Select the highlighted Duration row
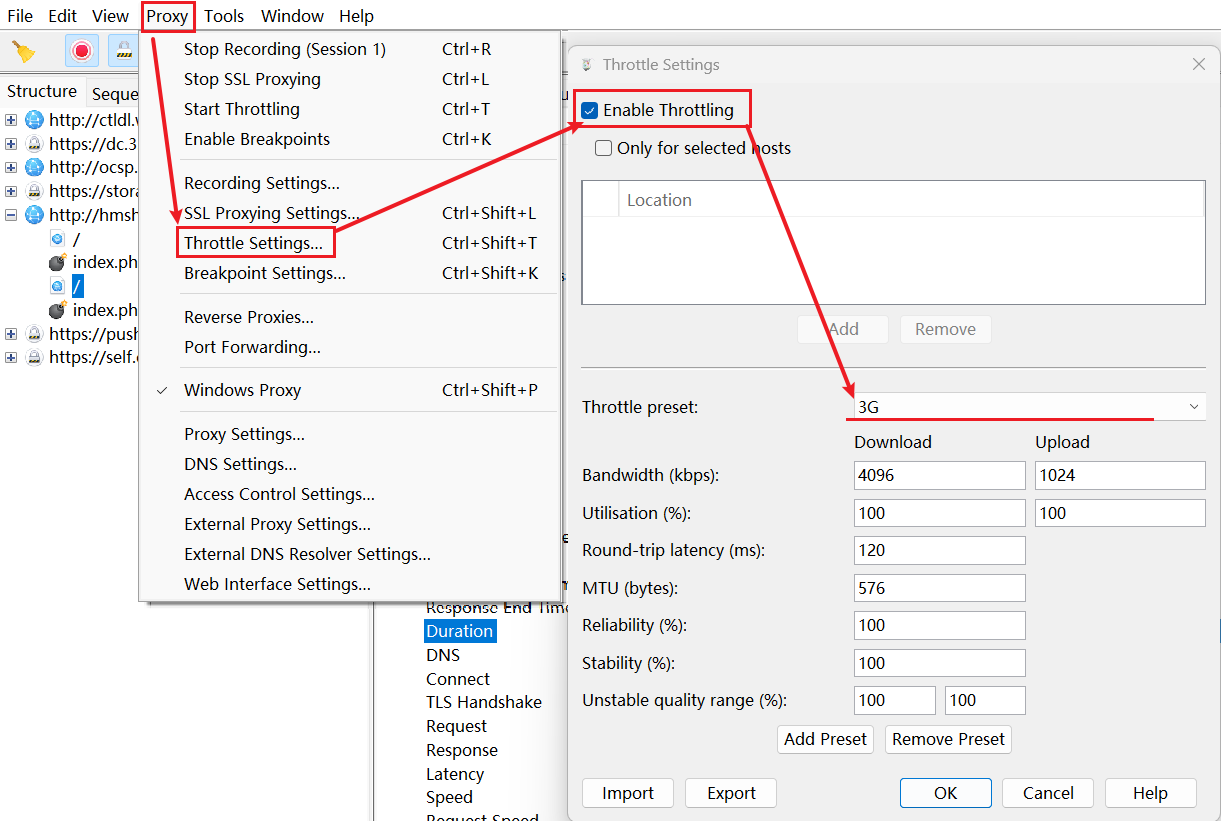Viewport: 1221px width, 821px height. (460, 631)
